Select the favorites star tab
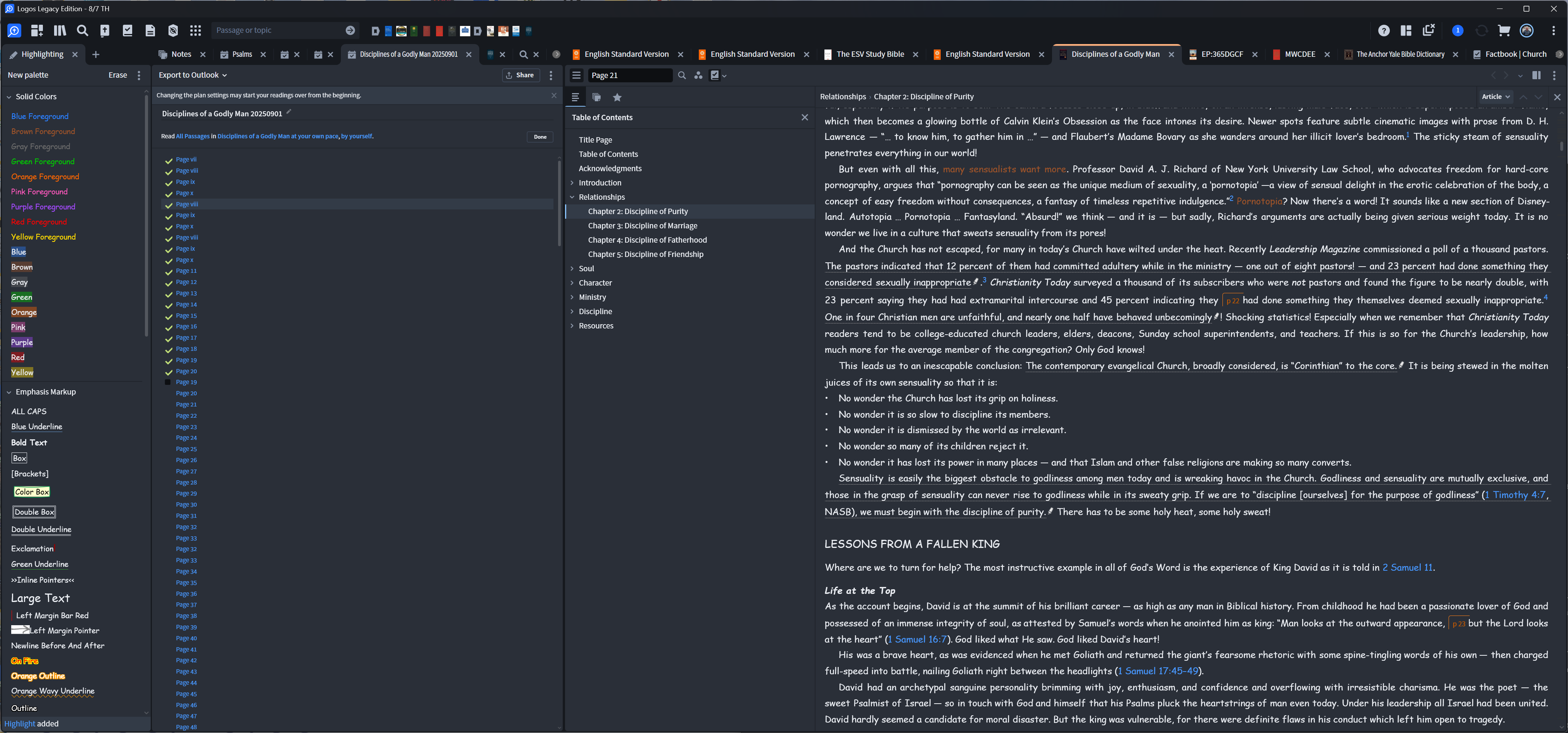Viewport: 1568px width, 733px height. click(617, 97)
